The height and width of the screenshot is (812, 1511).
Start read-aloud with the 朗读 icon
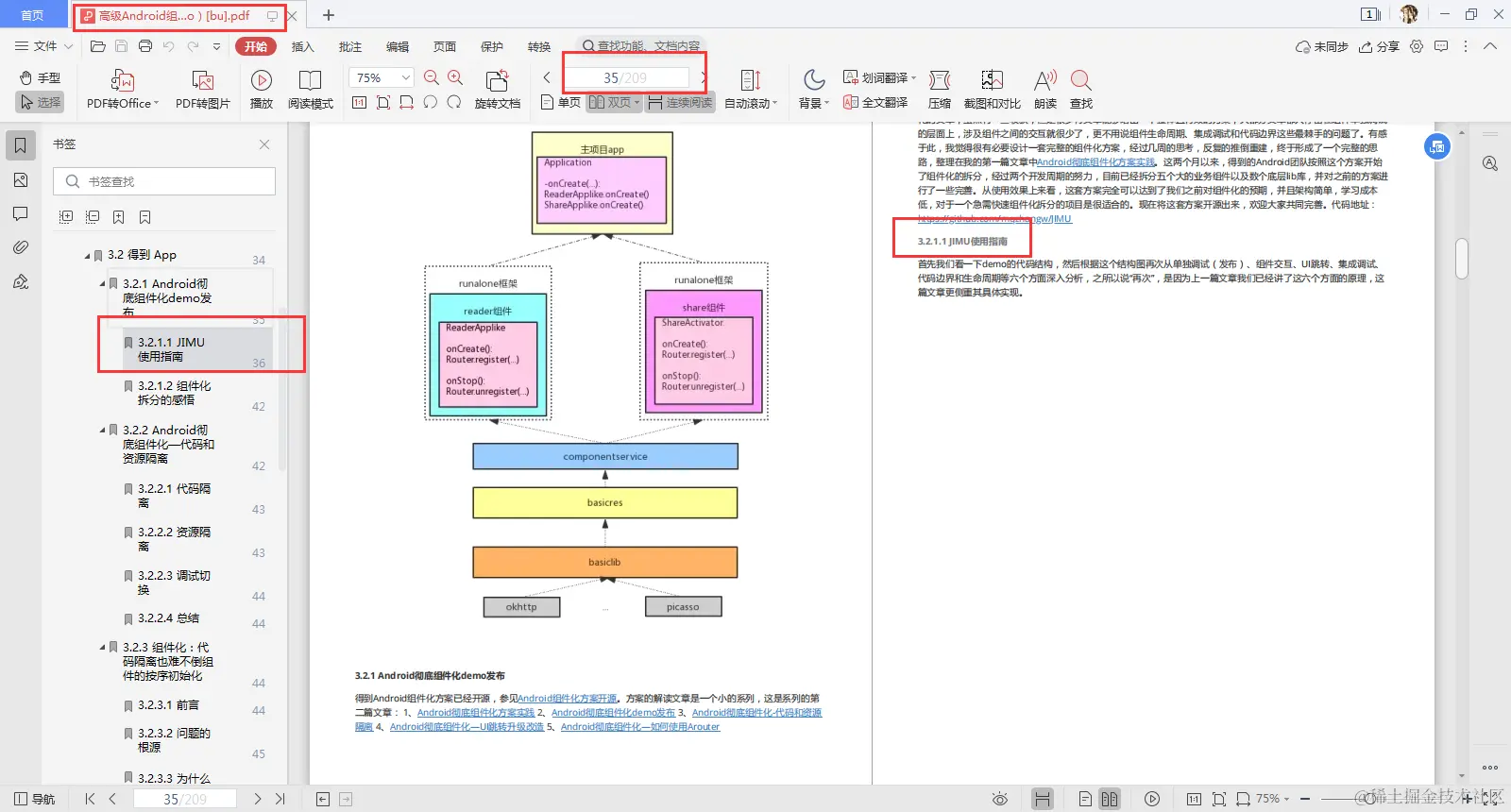click(1044, 90)
